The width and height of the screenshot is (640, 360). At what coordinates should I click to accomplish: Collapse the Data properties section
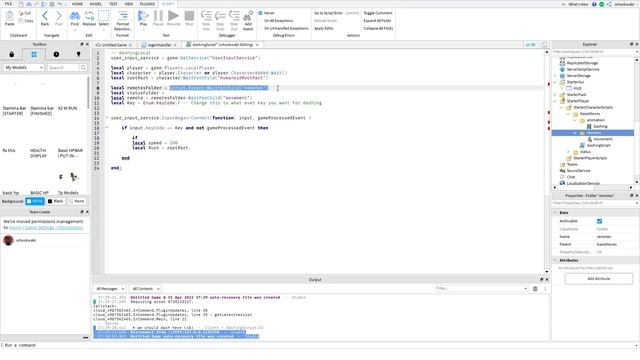[x=555, y=213]
